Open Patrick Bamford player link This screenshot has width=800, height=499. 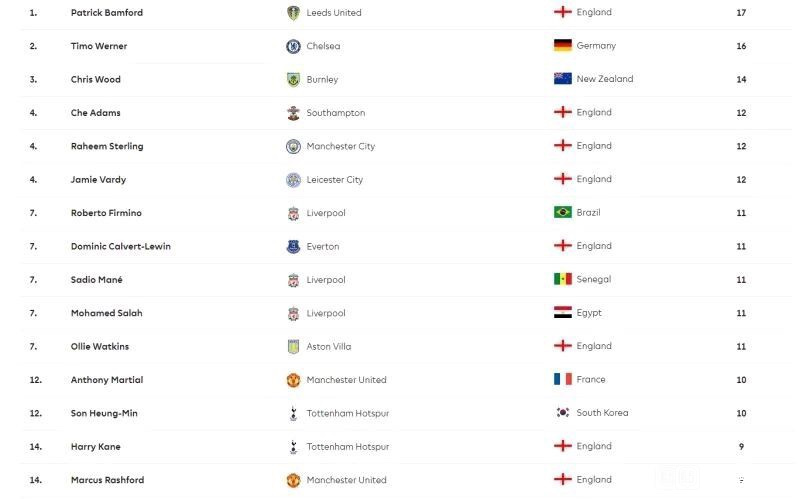point(107,13)
